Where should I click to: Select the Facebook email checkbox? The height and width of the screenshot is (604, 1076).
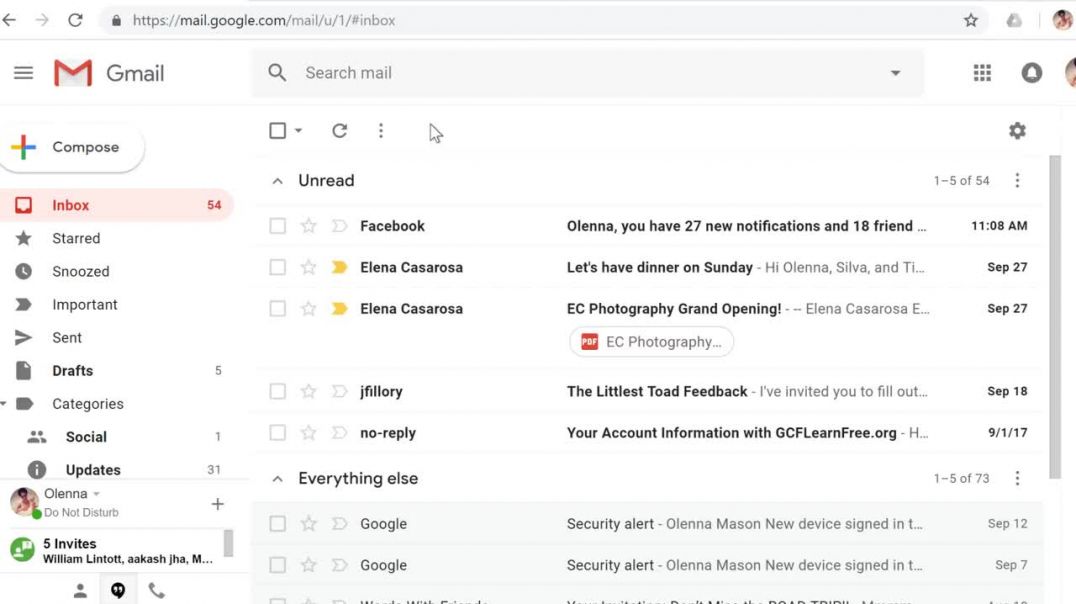pyautogui.click(x=277, y=226)
